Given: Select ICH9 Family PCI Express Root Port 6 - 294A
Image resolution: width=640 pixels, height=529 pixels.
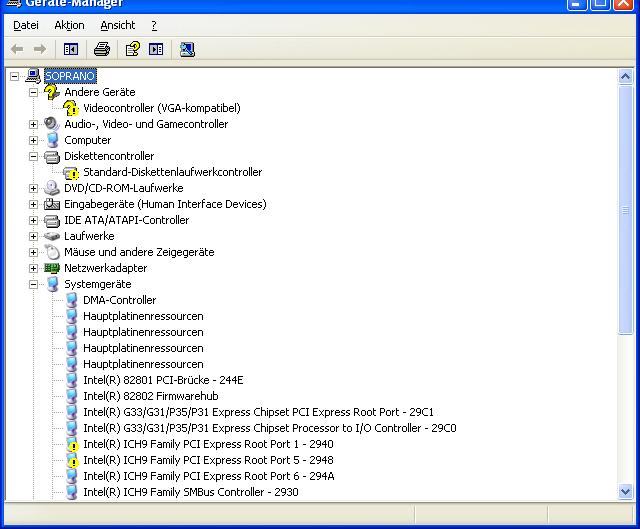Looking at the screenshot, I should click(209, 476).
